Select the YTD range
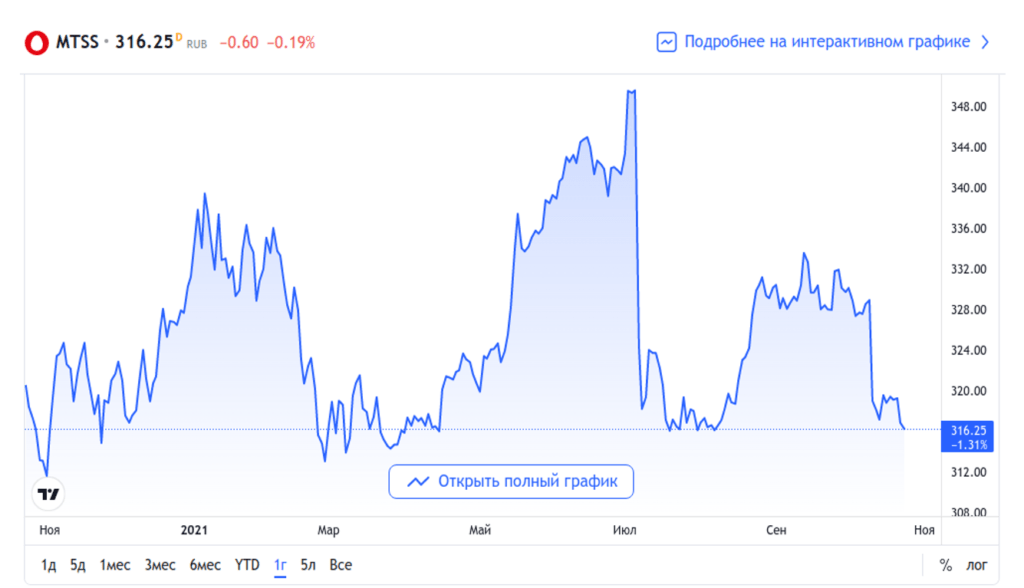Screen dimensions: 1024x588 click(x=247, y=565)
